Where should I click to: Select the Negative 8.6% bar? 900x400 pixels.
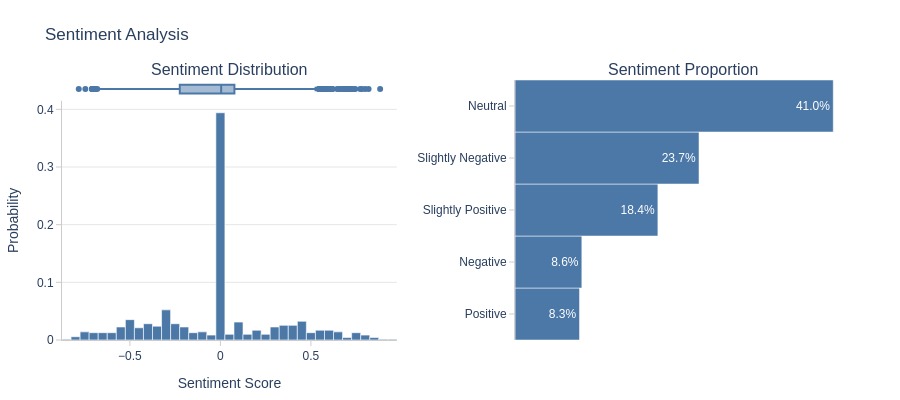[x=548, y=262]
